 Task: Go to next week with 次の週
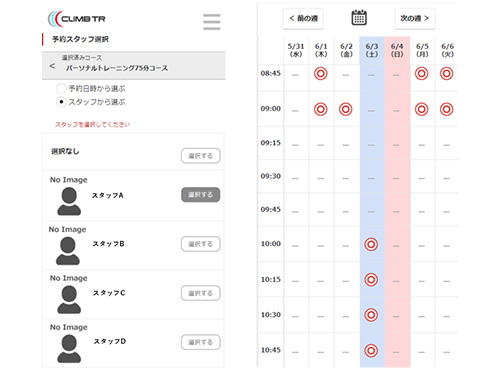click(415, 18)
